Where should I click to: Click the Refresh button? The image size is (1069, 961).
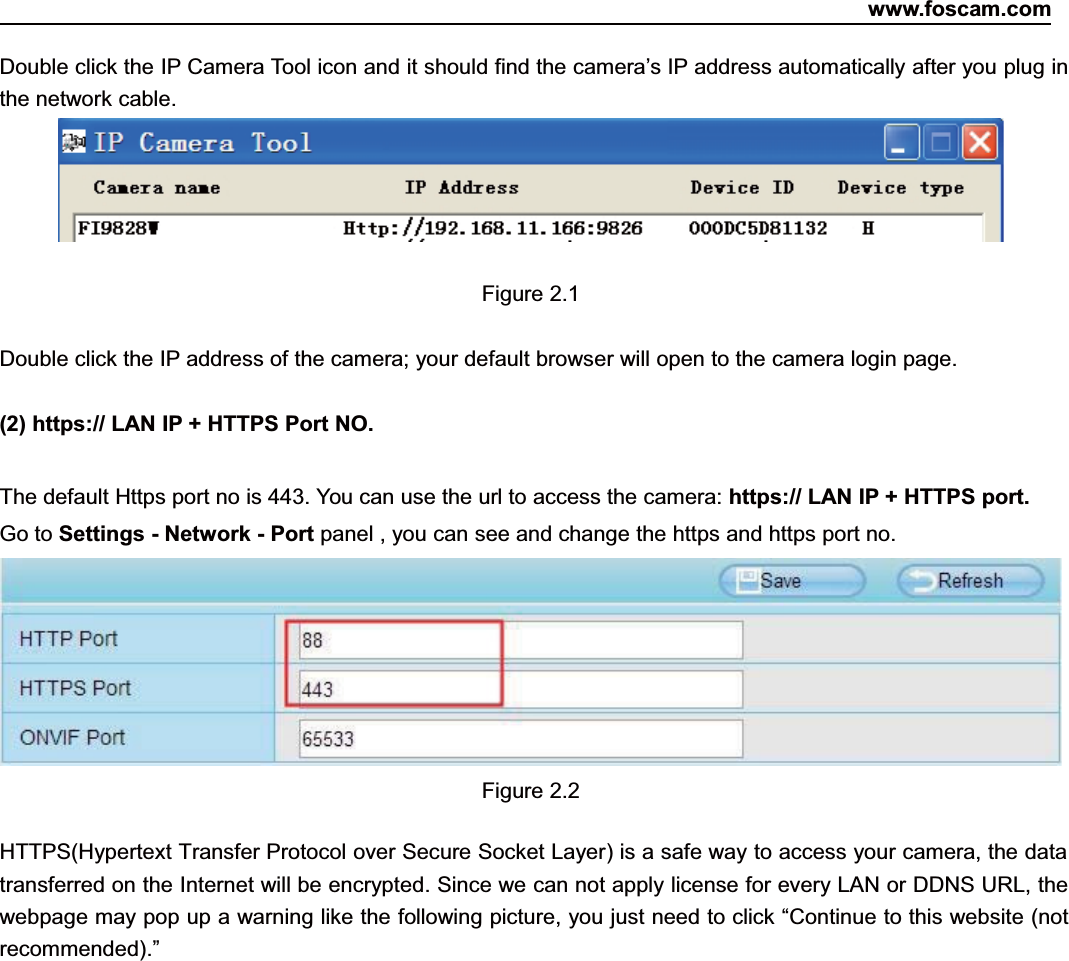point(970,581)
